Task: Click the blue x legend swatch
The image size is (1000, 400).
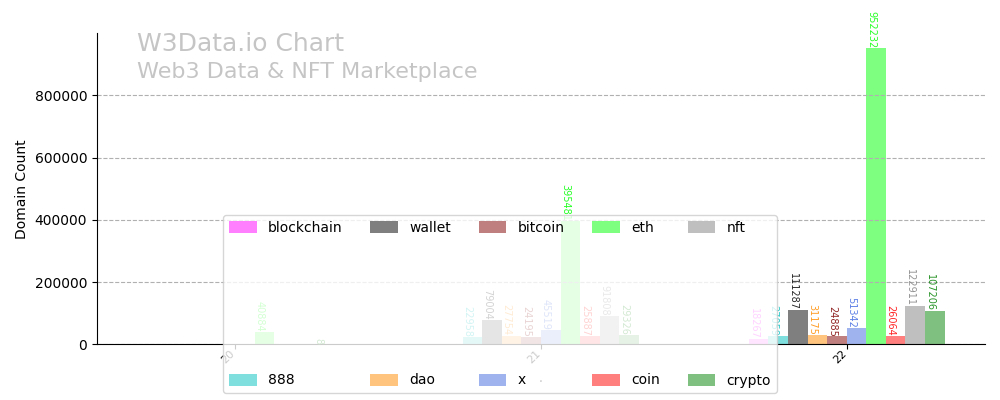Action: point(492,380)
